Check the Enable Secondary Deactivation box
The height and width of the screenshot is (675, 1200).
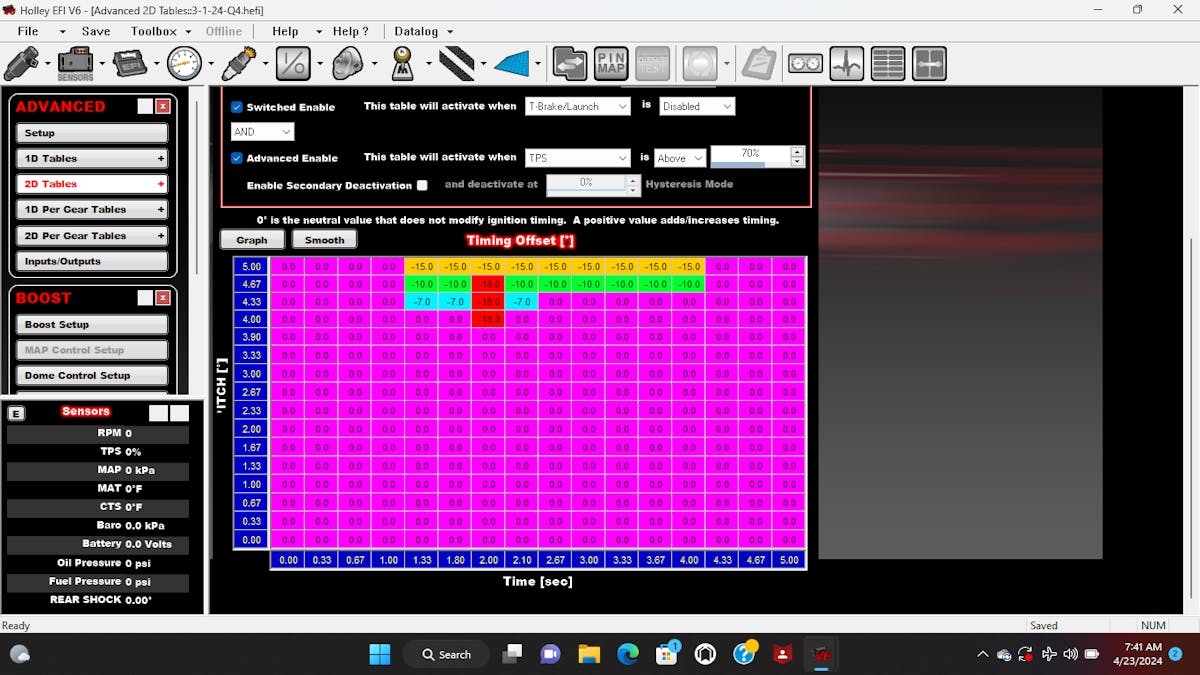click(x=422, y=185)
